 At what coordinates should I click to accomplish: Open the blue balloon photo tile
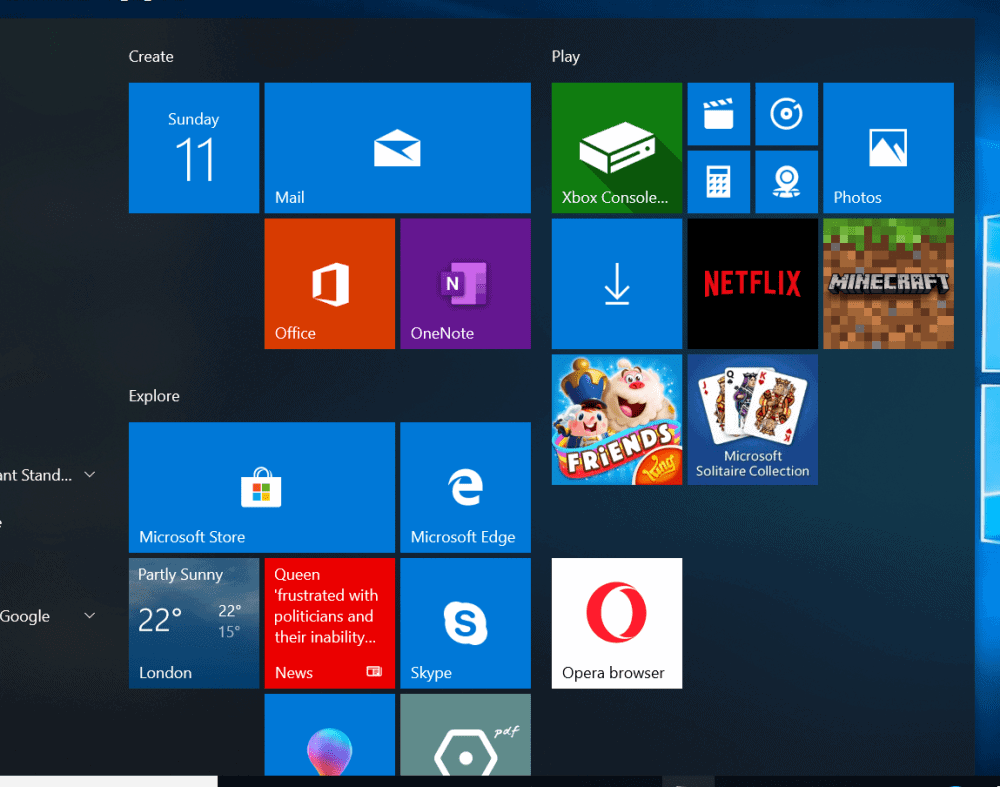tap(329, 740)
